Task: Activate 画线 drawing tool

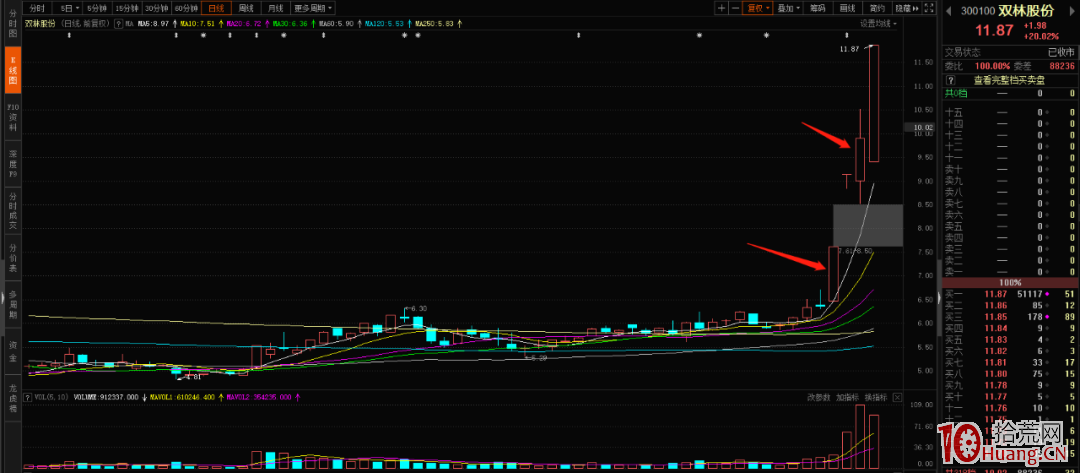Action: pyautogui.click(x=847, y=8)
